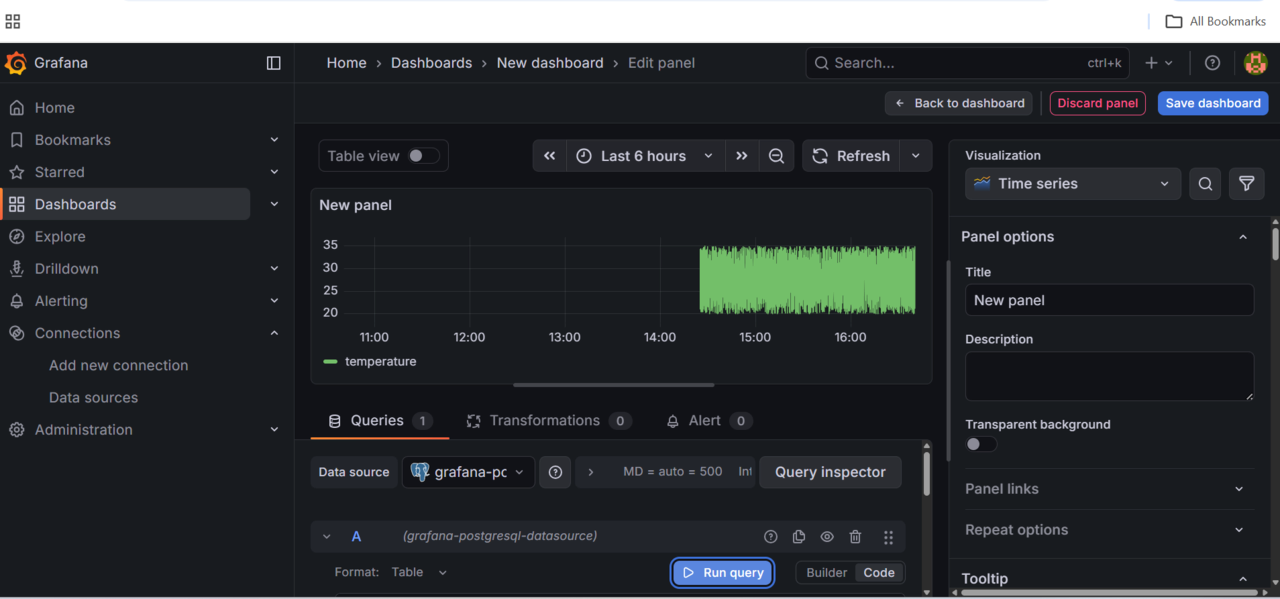
Task: Open Alerting from the sidebar
Action: point(59,300)
